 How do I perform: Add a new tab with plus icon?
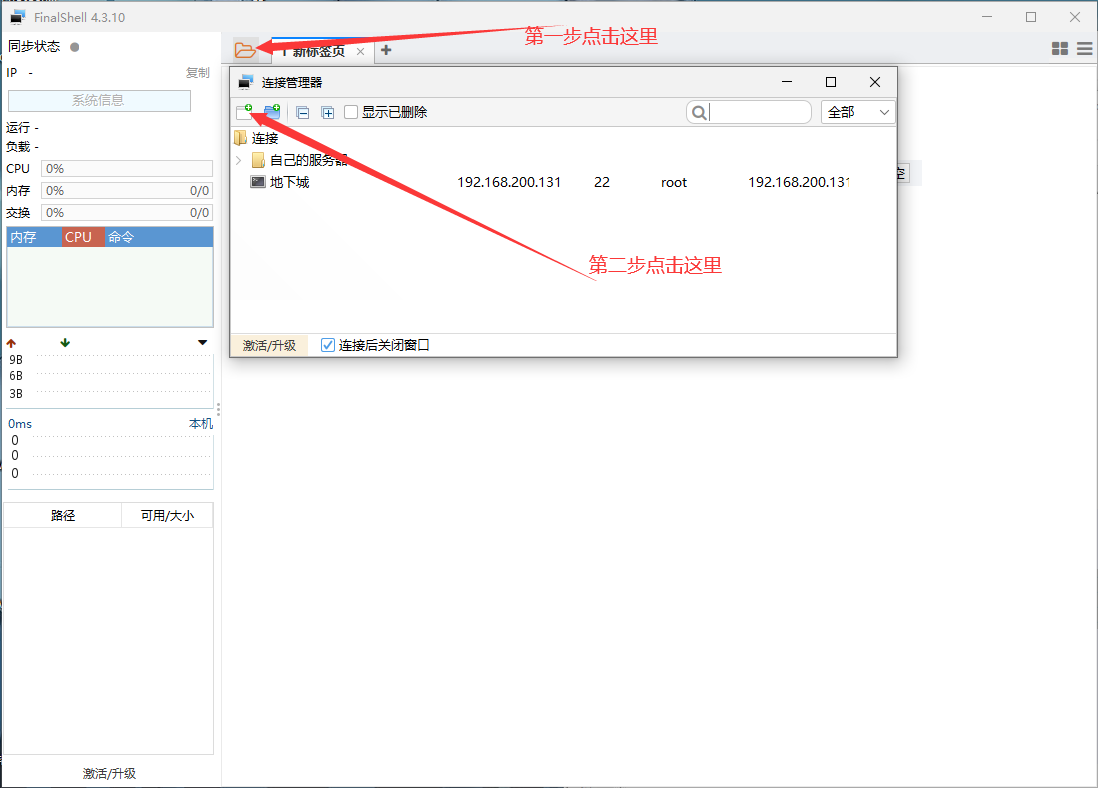[386, 50]
